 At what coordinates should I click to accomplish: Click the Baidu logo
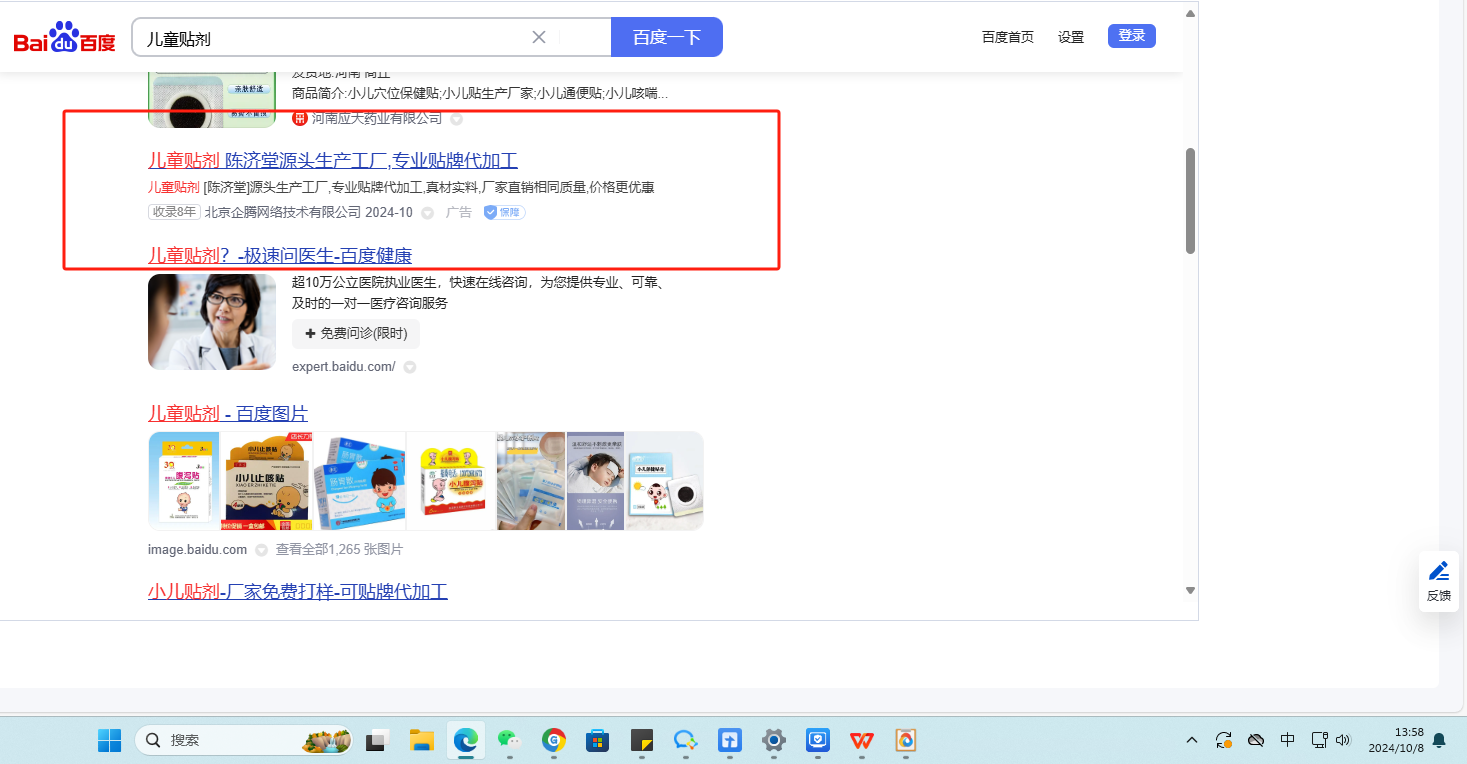click(x=65, y=39)
